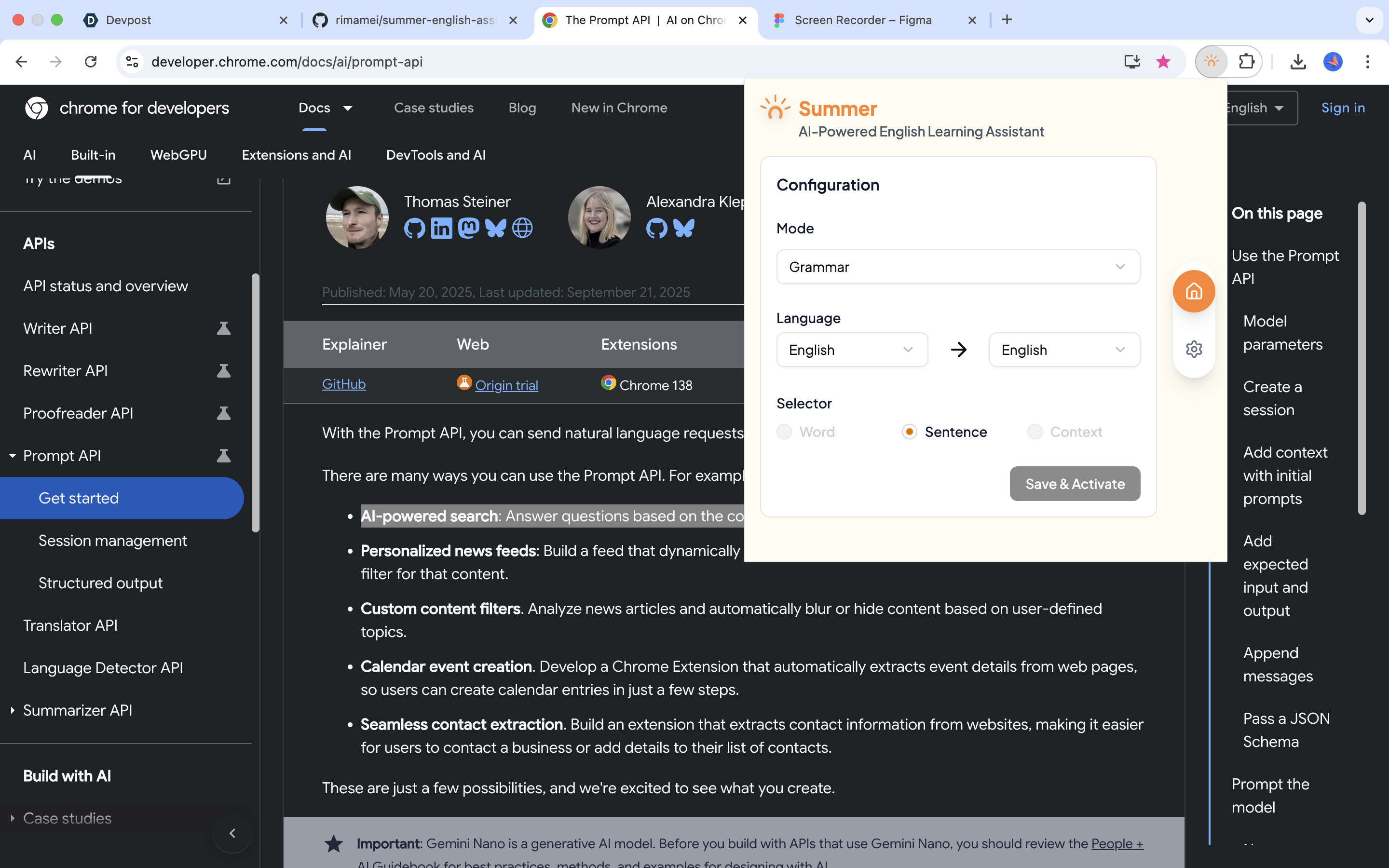Click the Chrome for Developers logo
Screen dimensions: 1389x868
tap(127, 108)
